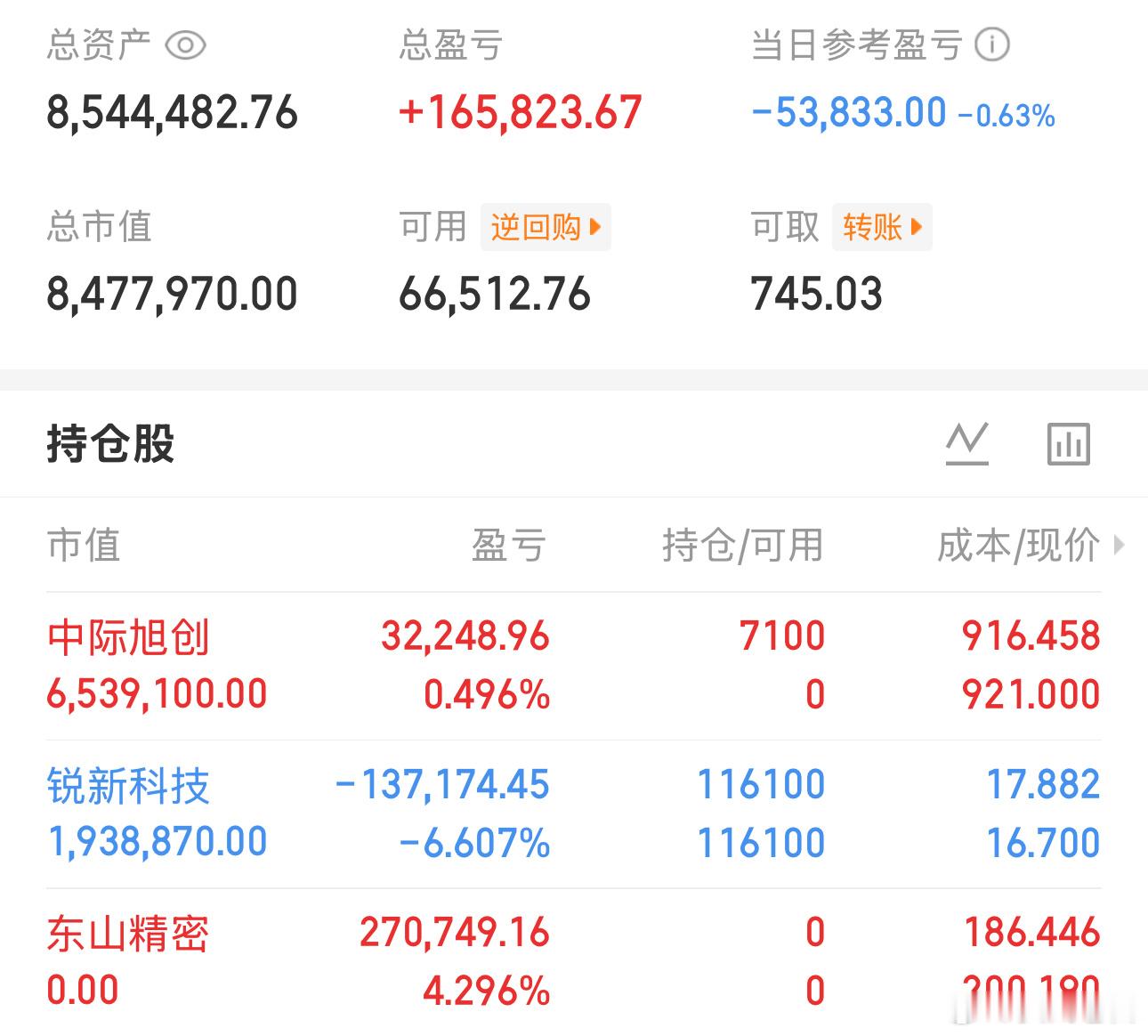Select 中际旭创 current price 921.000

coord(1031,694)
